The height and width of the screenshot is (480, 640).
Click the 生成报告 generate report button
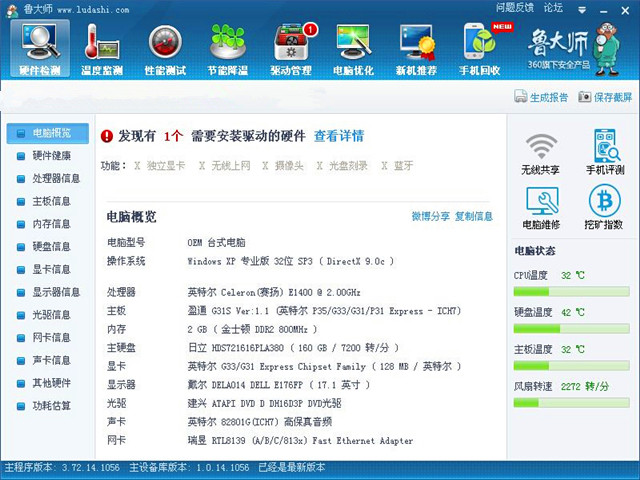point(541,97)
